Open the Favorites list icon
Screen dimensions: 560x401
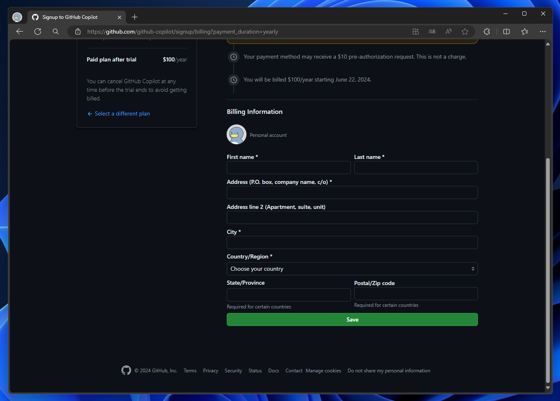[525, 32]
